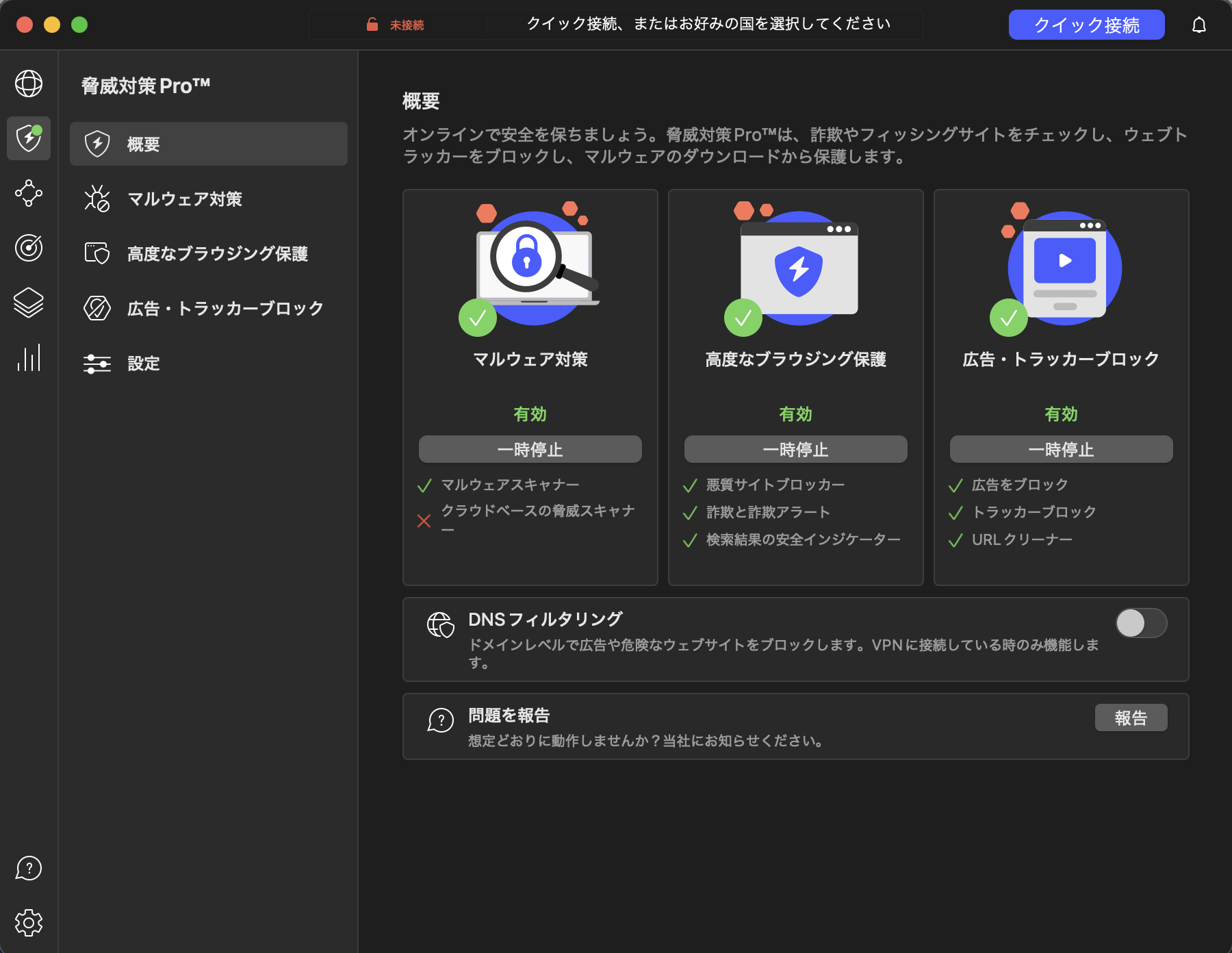Open the radar target icon in sidebar

tap(29, 248)
